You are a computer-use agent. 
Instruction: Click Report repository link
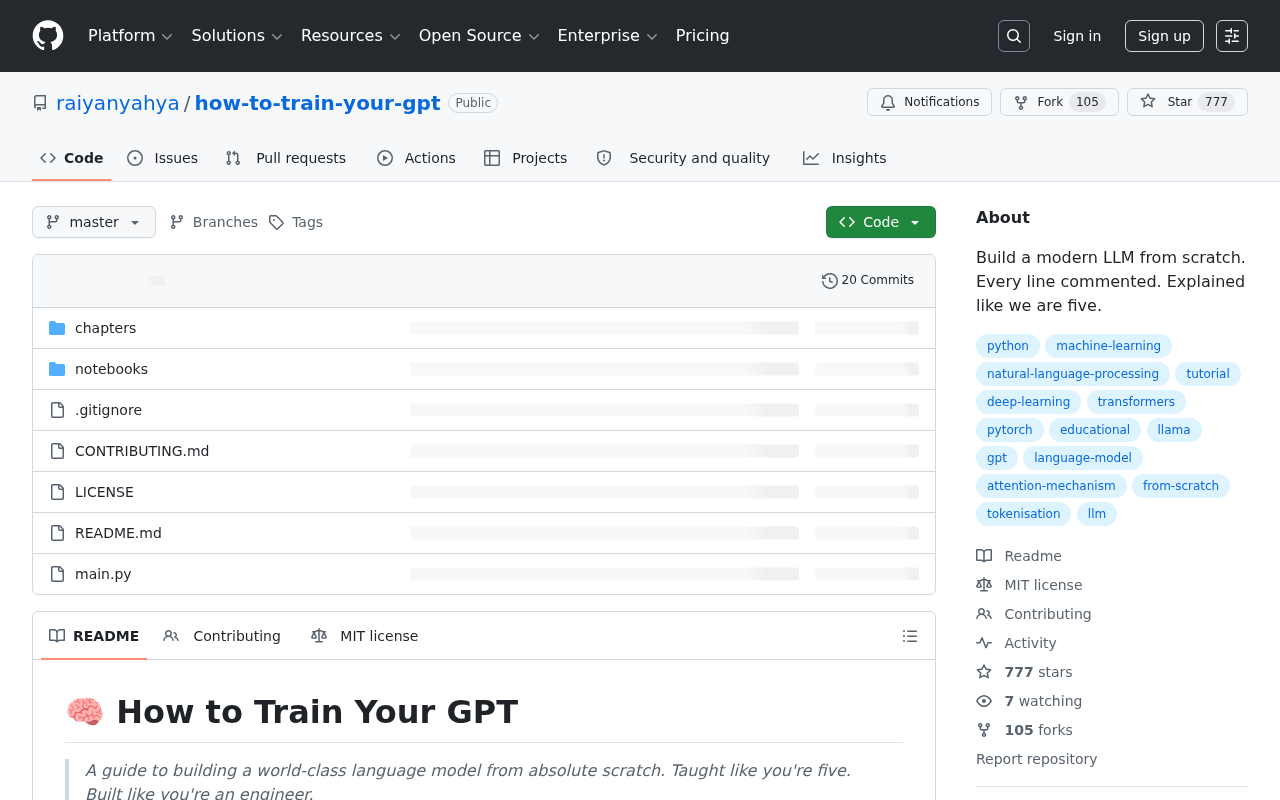pos(1036,759)
